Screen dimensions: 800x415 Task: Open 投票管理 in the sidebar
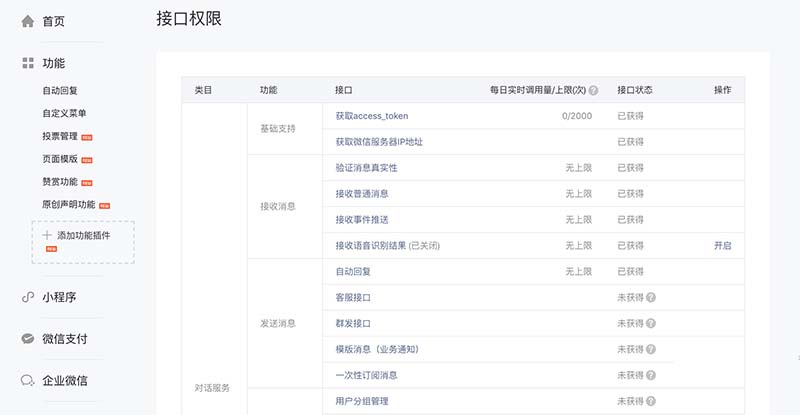60,136
